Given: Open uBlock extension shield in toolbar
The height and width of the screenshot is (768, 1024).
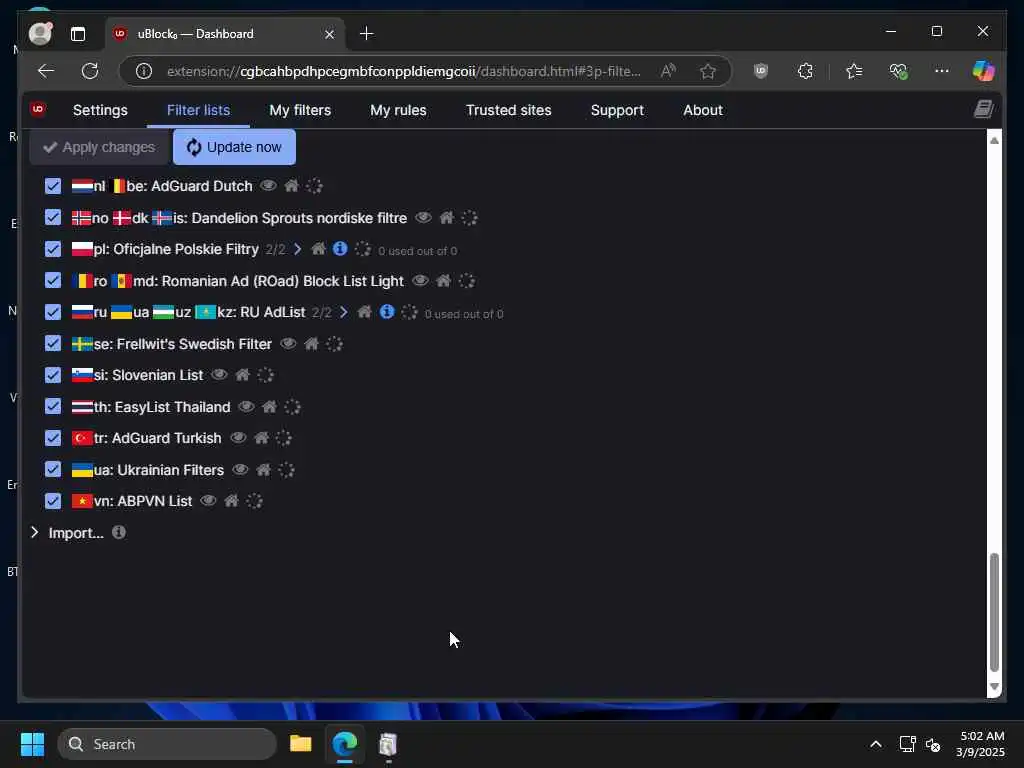Looking at the screenshot, I should (760, 71).
